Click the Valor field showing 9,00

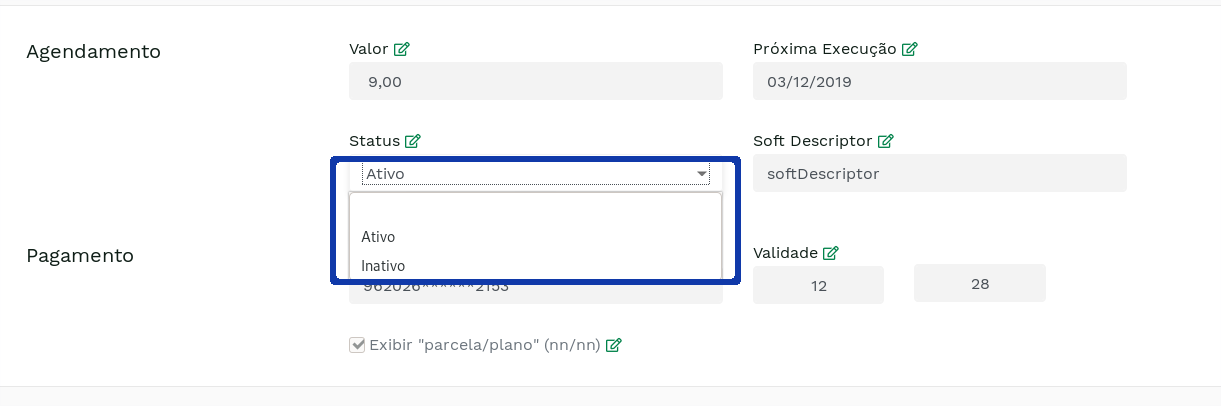pyautogui.click(x=535, y=82)
